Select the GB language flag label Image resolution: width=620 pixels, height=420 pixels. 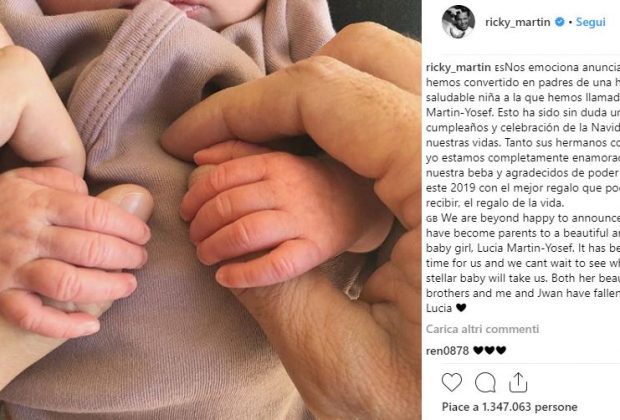[x=432, y=219]
